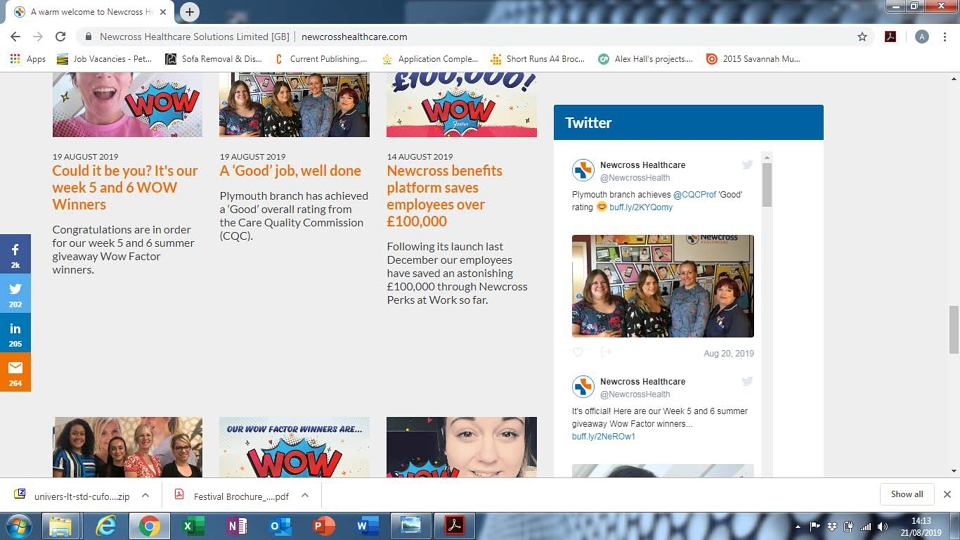
Task: Open the £100,000 WOW article image
Action: [462, 105]
